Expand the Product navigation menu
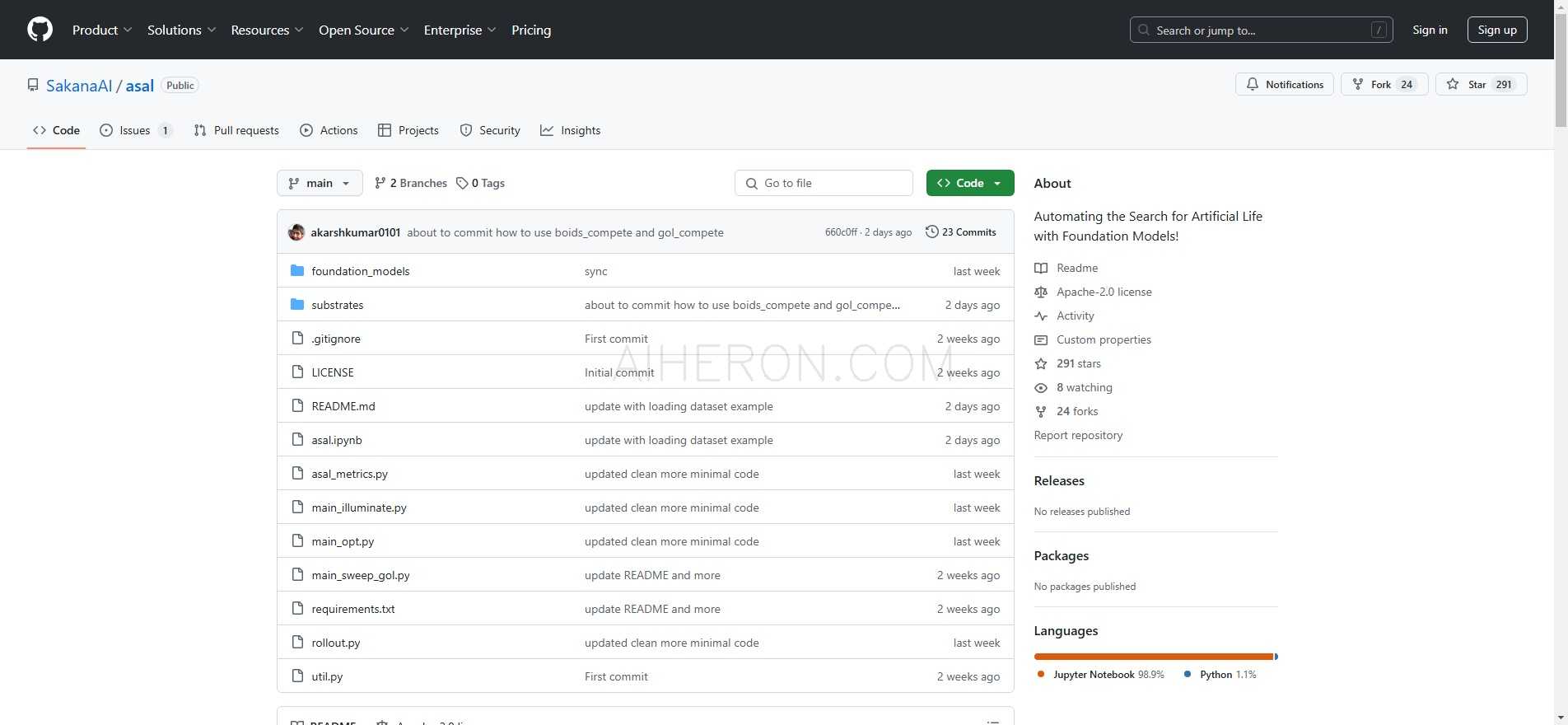This screenshot has height=725, width=1568. [x=101, y=30]
